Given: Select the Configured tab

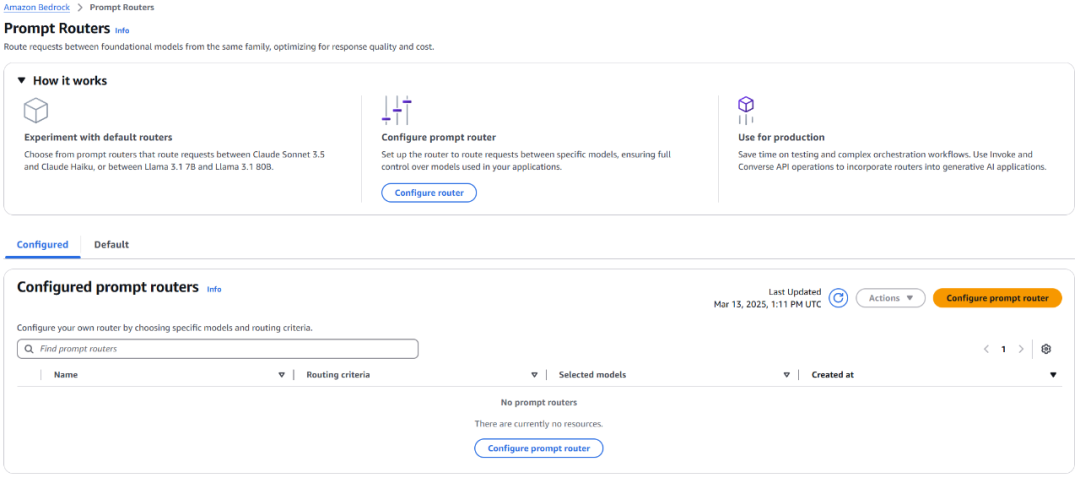Looking at the screenshot, I should click(x=42, y=244).
